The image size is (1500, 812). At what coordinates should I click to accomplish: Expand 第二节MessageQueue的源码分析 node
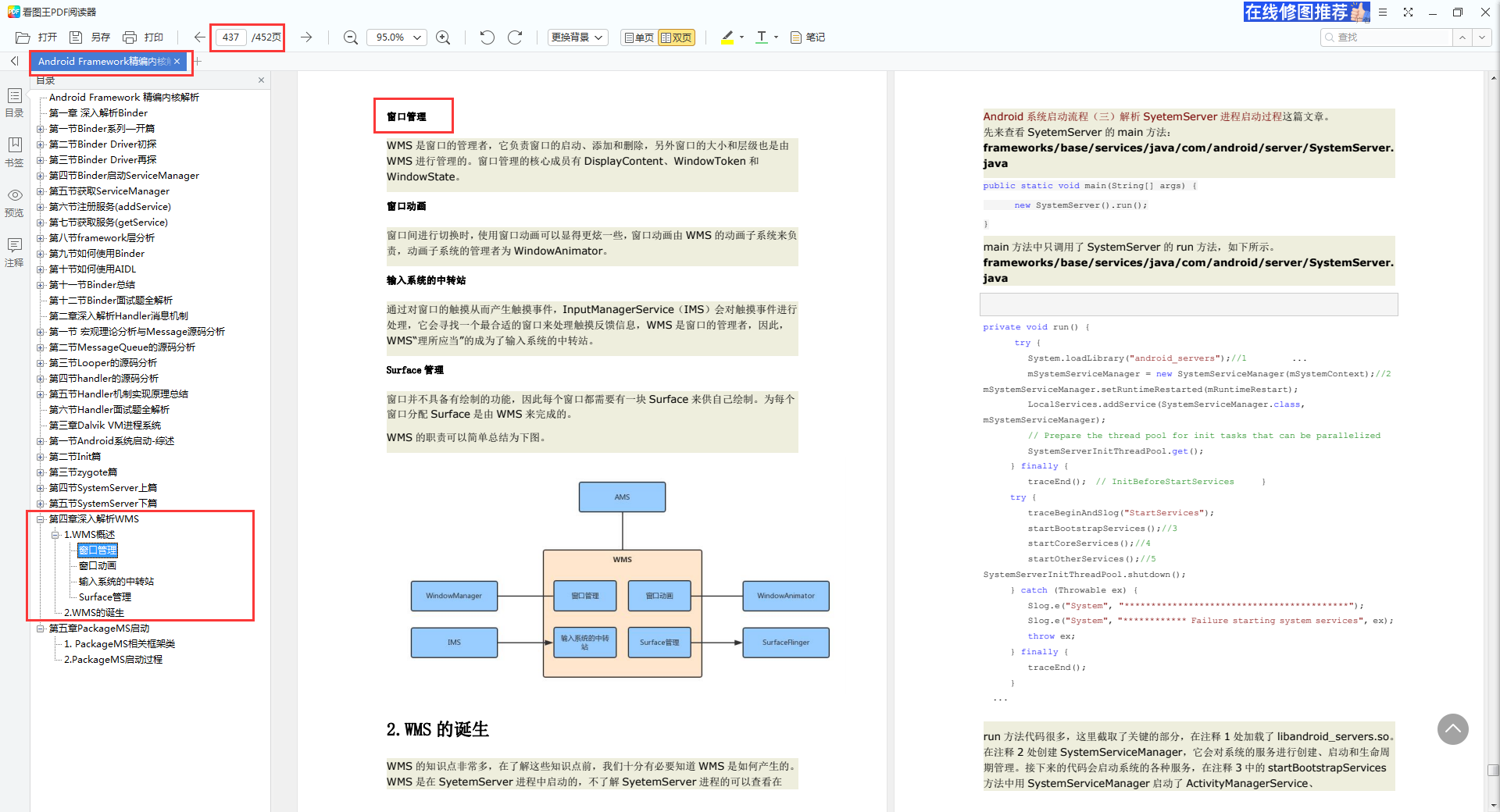coord(41,347)
